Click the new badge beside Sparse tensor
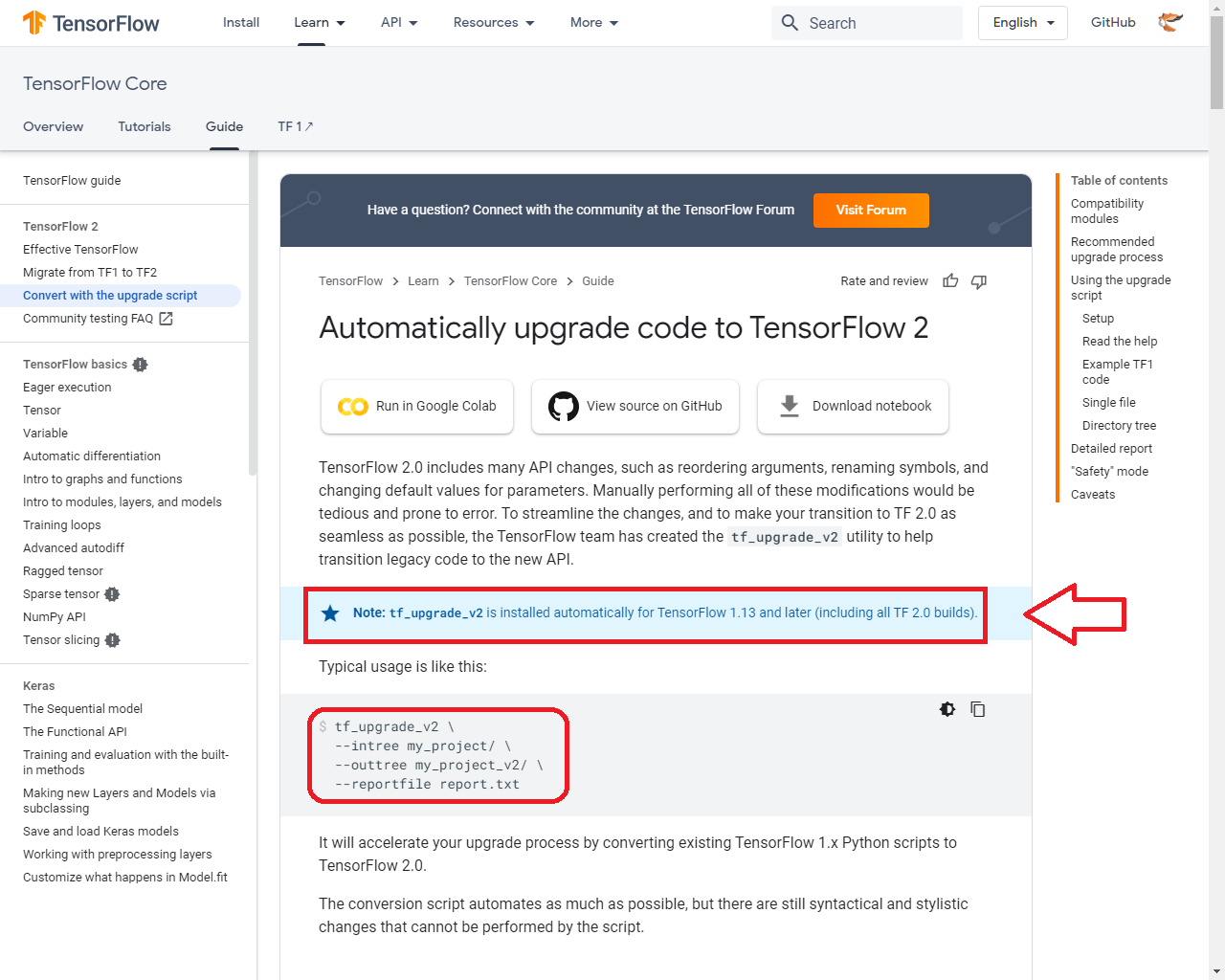Screen dimensions: 1225x980 (x=112, y=594)
